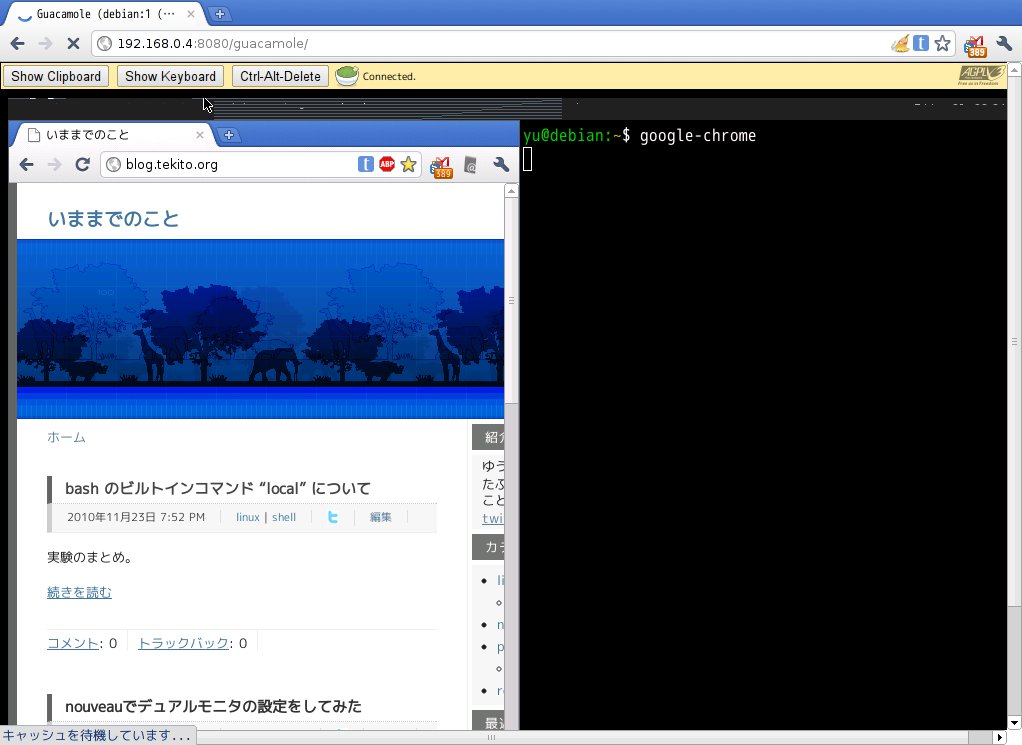Reload the blog.tekito.org page
Viewport: 1022px width, 745px height.
coord(82,164)
